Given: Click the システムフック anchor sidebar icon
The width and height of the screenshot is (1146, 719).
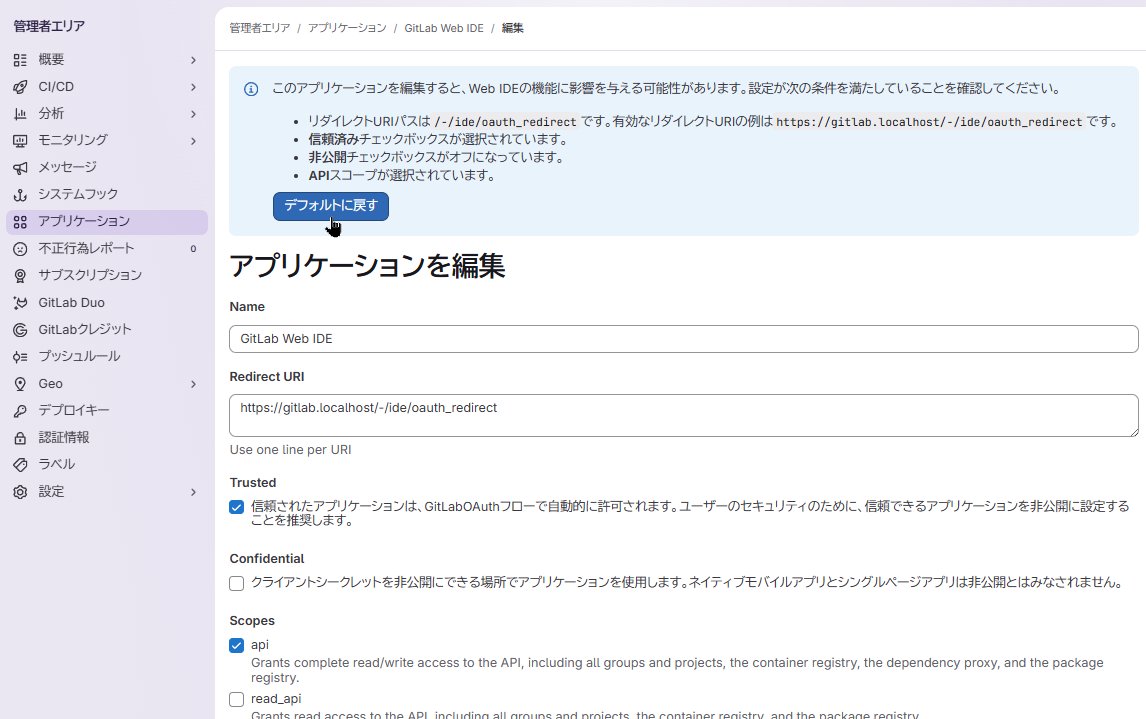Looking at the screenshot, I should click(20, 194).
